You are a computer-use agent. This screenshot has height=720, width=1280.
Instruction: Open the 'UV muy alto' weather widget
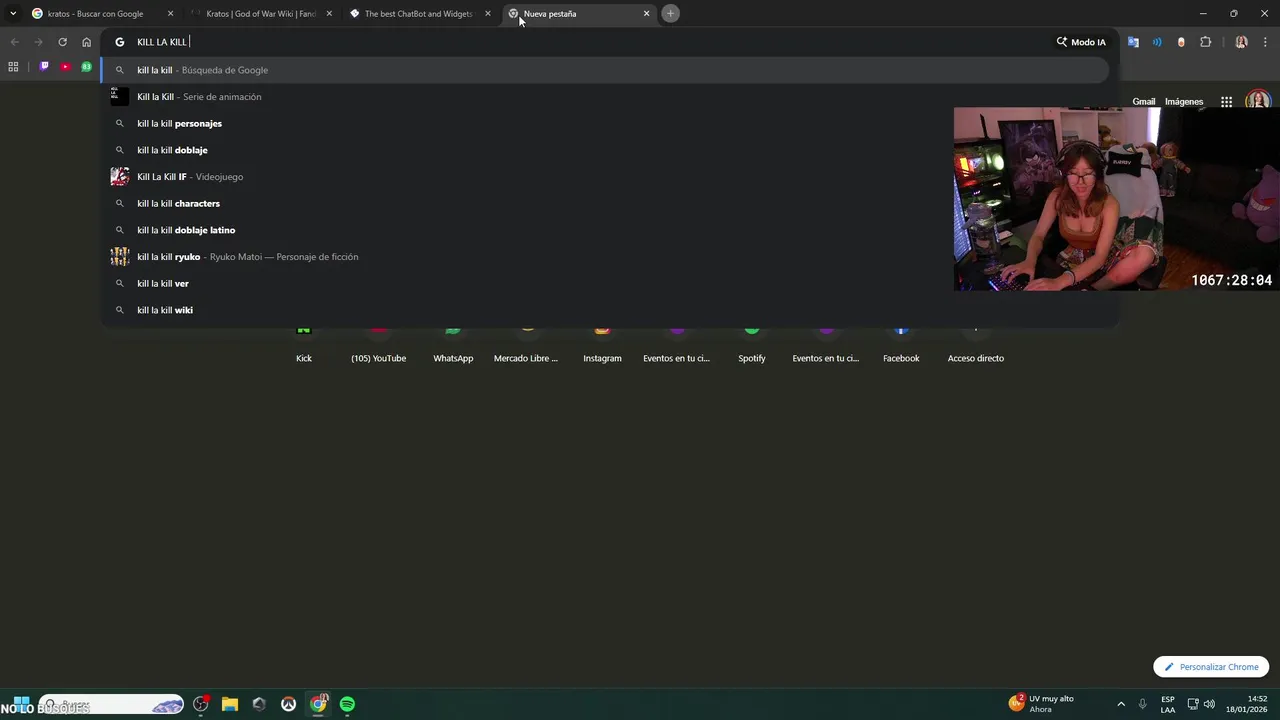tap(1042, 704)
